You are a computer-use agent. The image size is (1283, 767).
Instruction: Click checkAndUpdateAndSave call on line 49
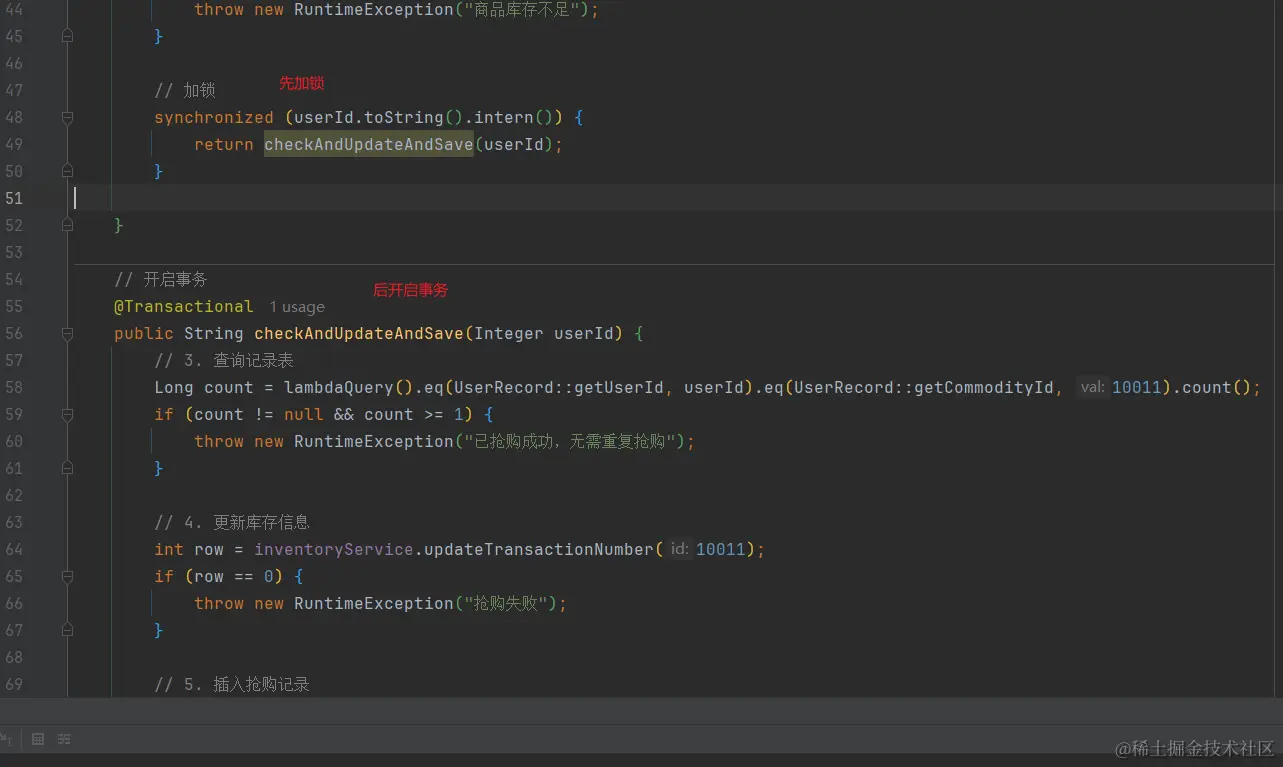[x=368, y=144]
